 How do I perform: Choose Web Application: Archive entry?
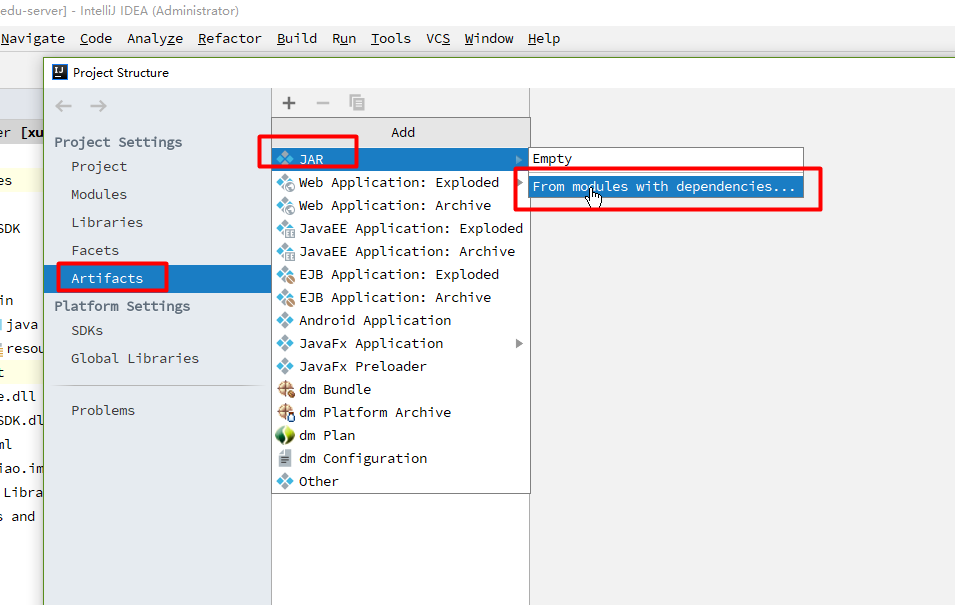point(401,205)
